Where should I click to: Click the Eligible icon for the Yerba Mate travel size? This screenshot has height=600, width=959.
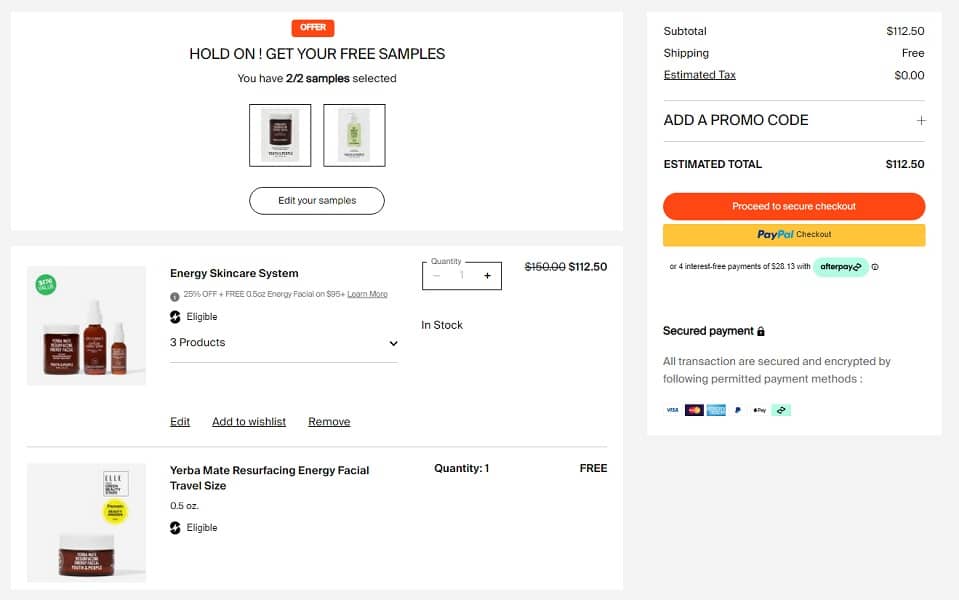tap(176, 528)
